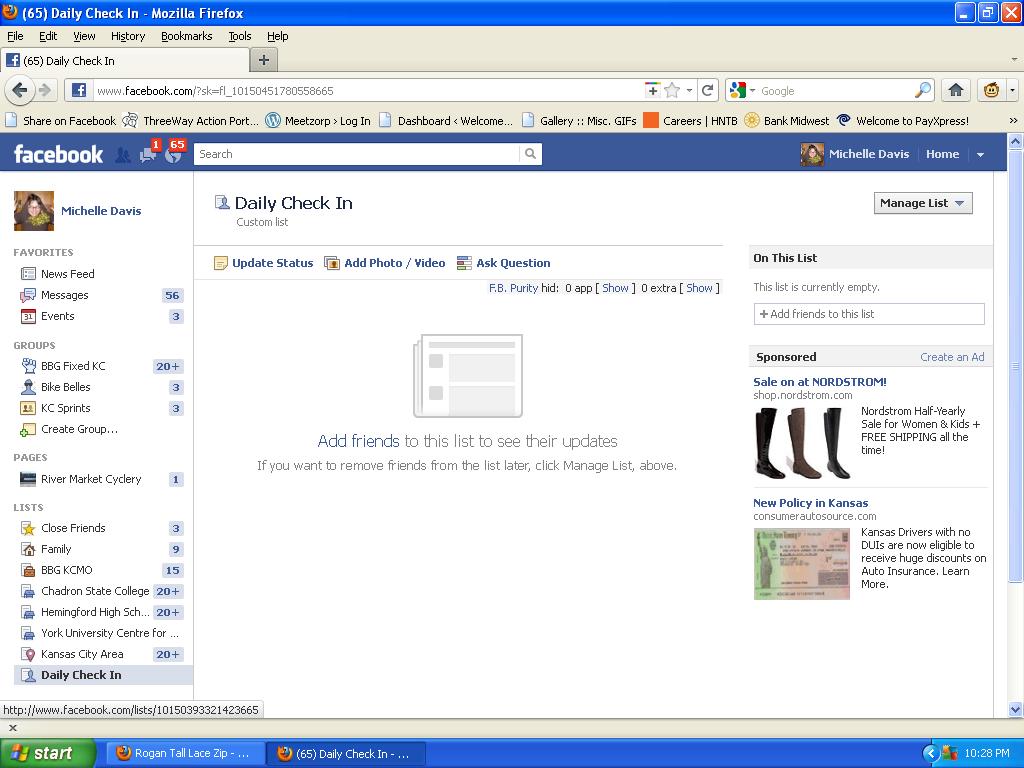Click the Facebook friend requests icon
The image size is (1024, 768).
122,155
